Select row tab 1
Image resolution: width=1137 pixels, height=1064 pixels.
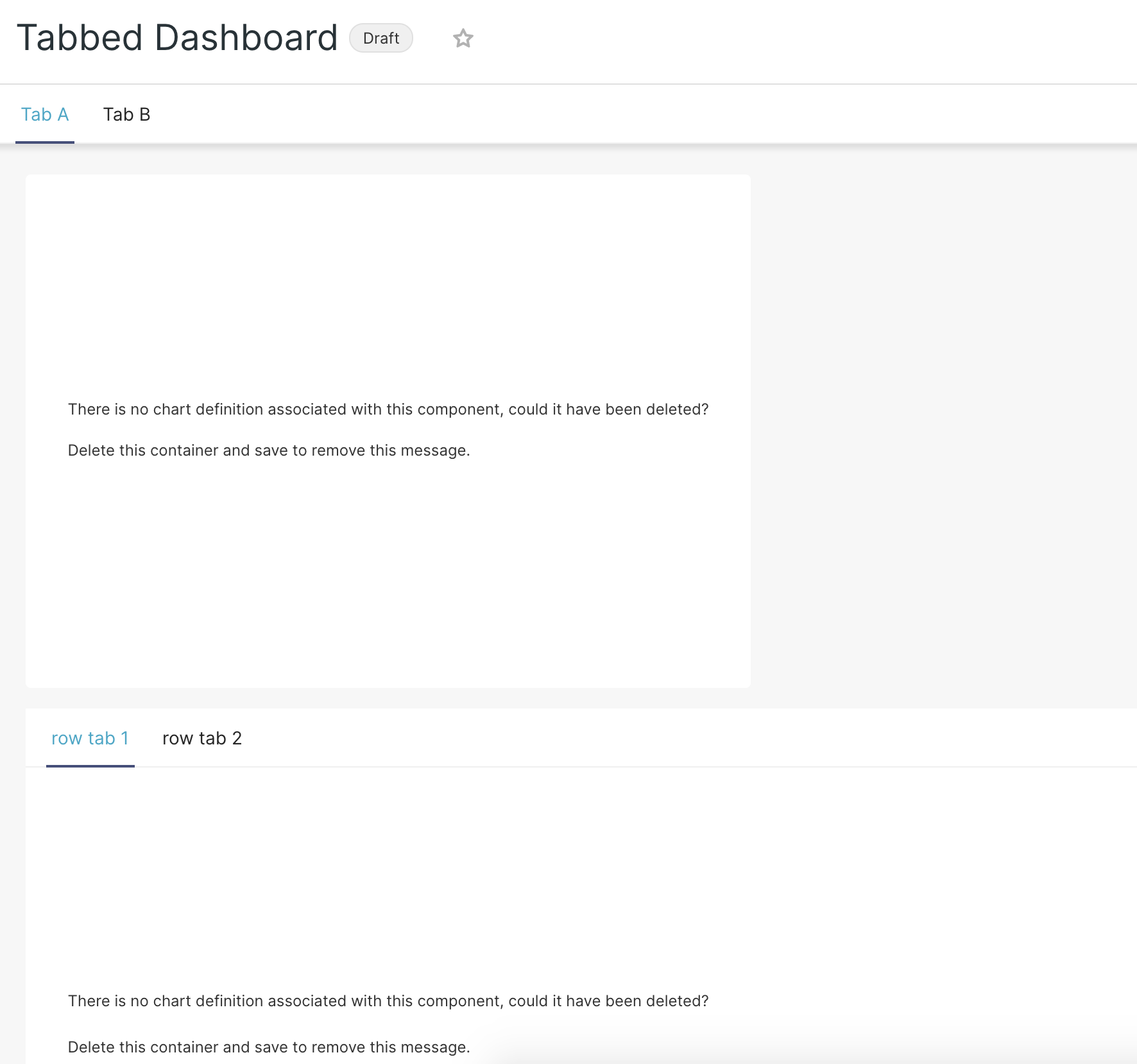(x=90, y=738)
